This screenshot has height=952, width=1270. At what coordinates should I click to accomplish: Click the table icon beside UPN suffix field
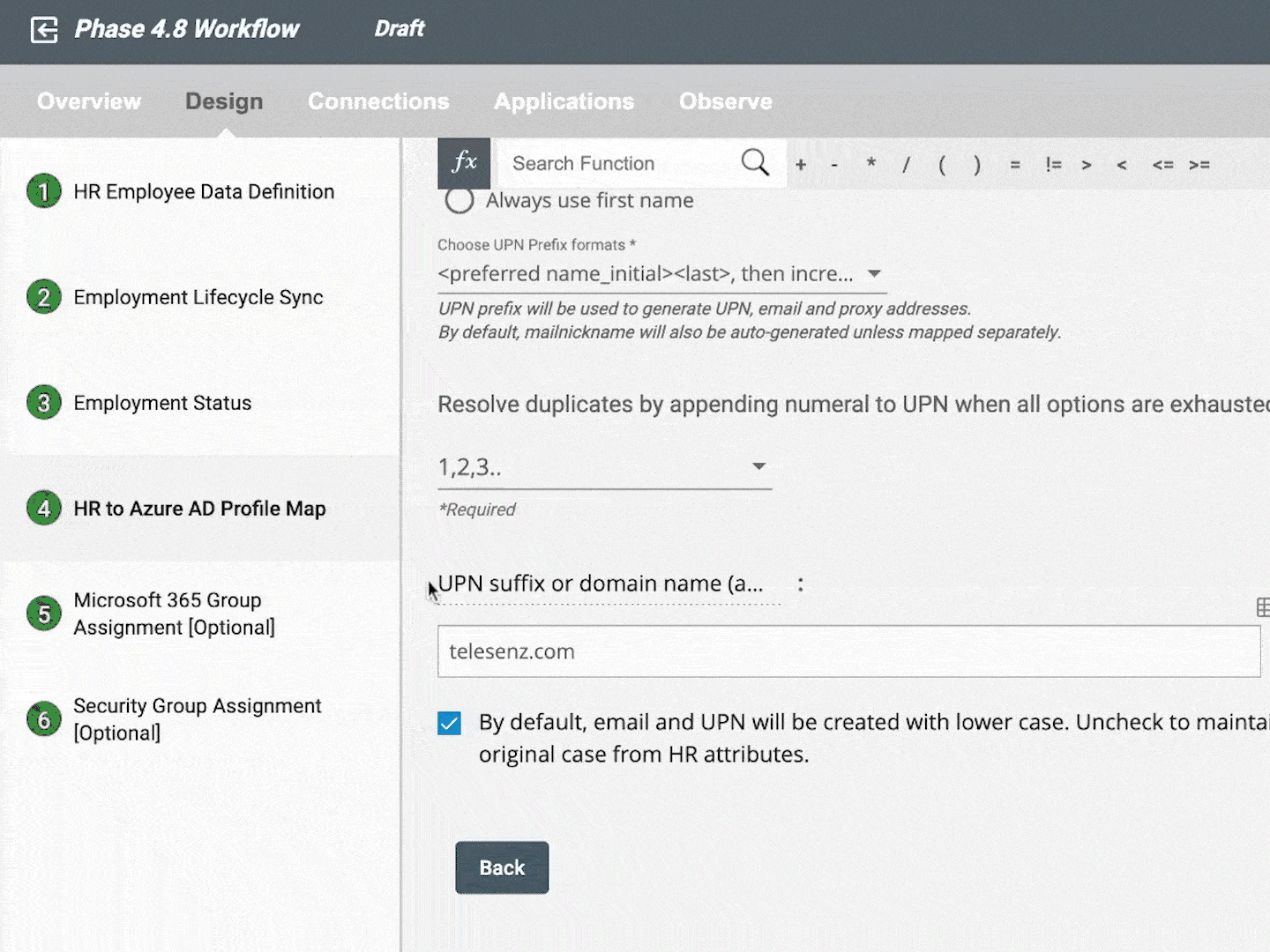pyautogui.click(x=1262, y=607)
